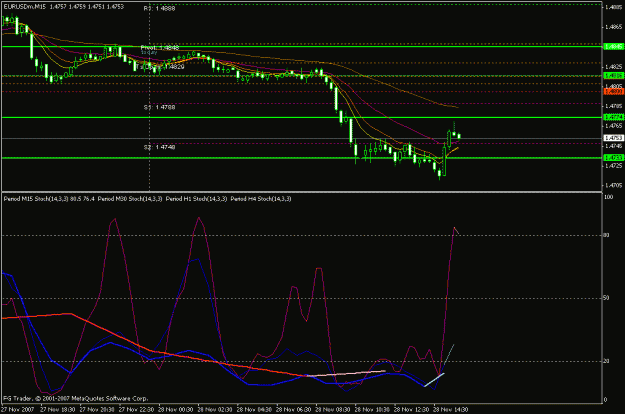
Task: Select the light-blue trendline segment on stochastic
Action: coord(434,380)
